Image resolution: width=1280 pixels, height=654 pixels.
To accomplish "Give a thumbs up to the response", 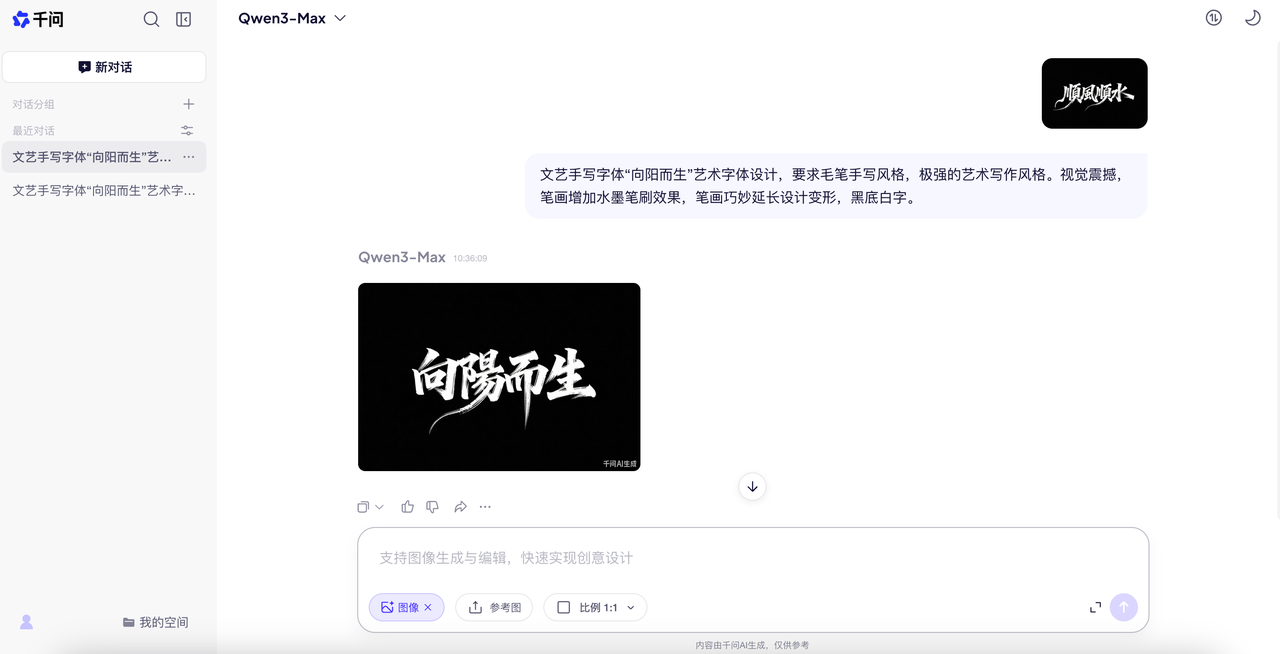I will [x=407, y=506].
